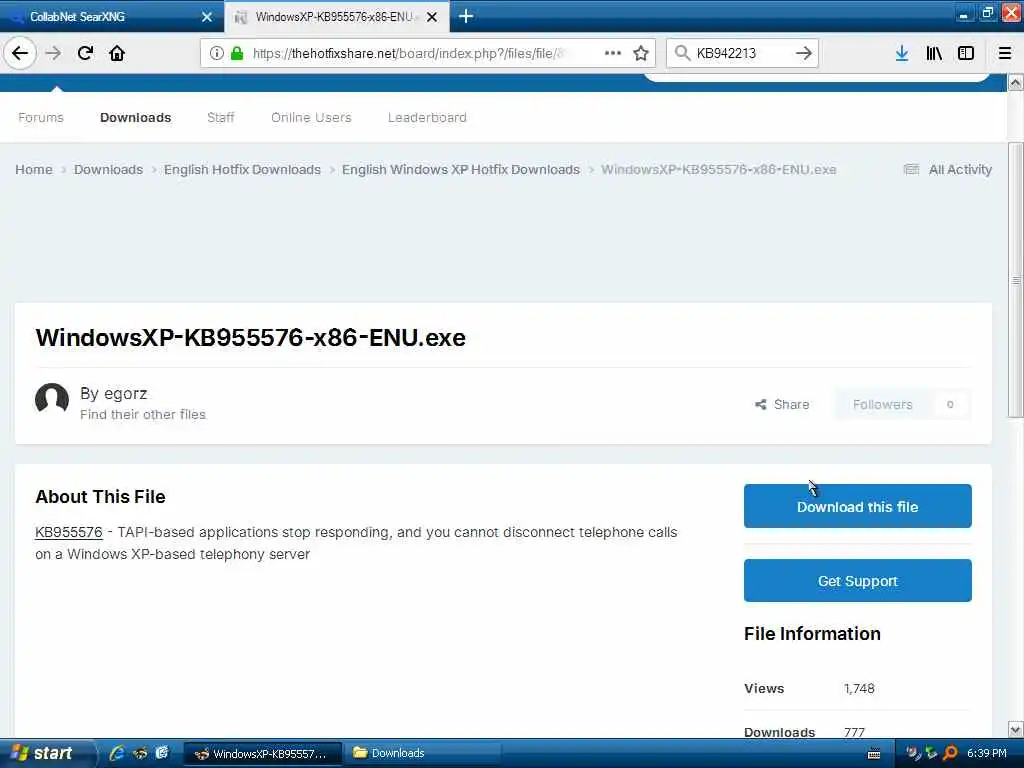
Task: Click the 6:39 PM system clock
Action: tap(987, 754)
